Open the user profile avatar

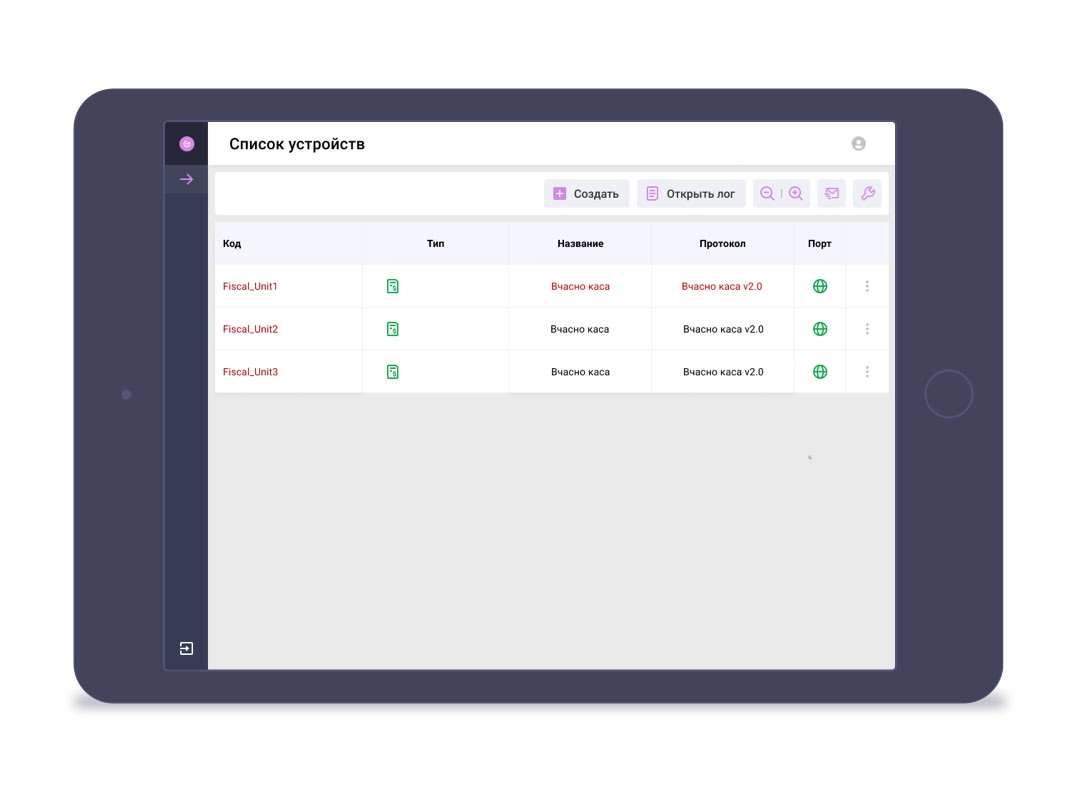click(858, 144)
